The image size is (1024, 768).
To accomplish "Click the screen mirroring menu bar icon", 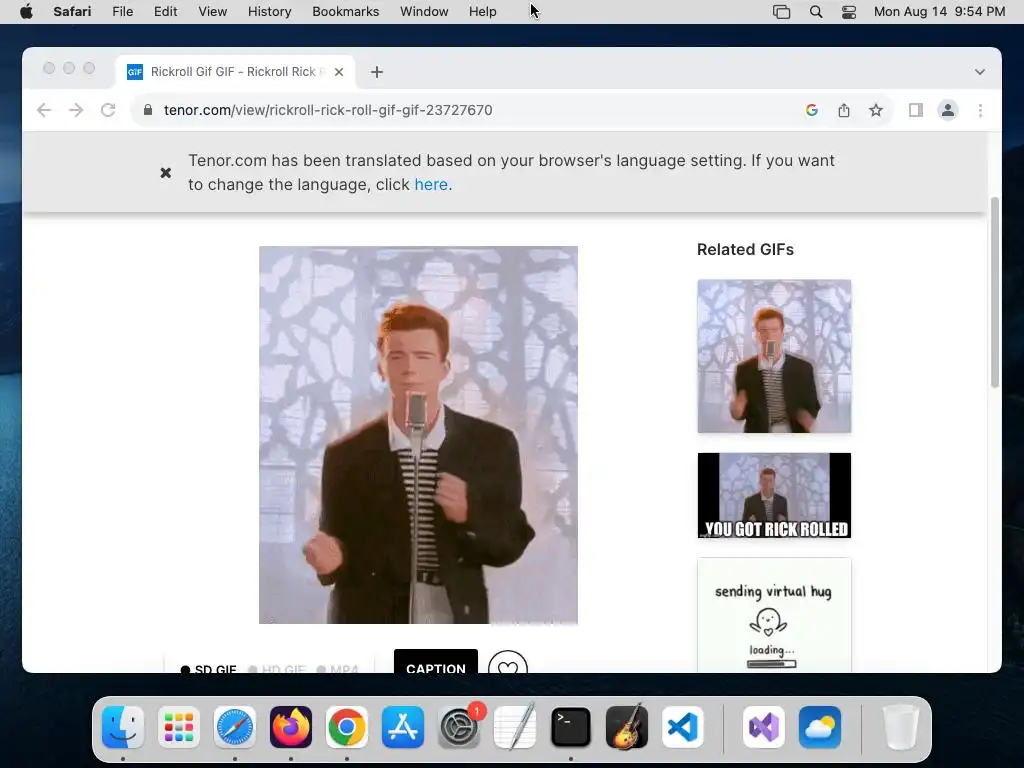I will pos(781,12).
